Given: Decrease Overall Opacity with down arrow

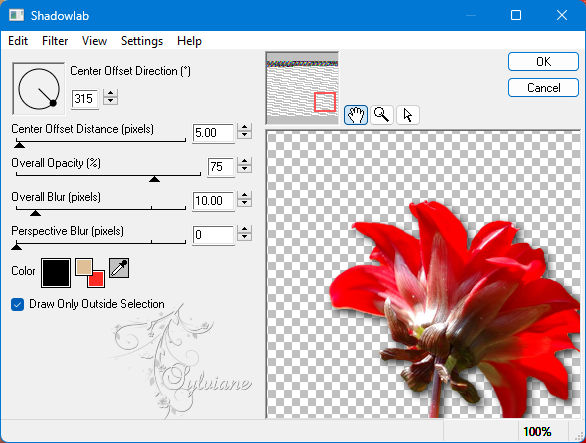Looking at the screenshot, I should pyautogui.click(x=244, y=169).
